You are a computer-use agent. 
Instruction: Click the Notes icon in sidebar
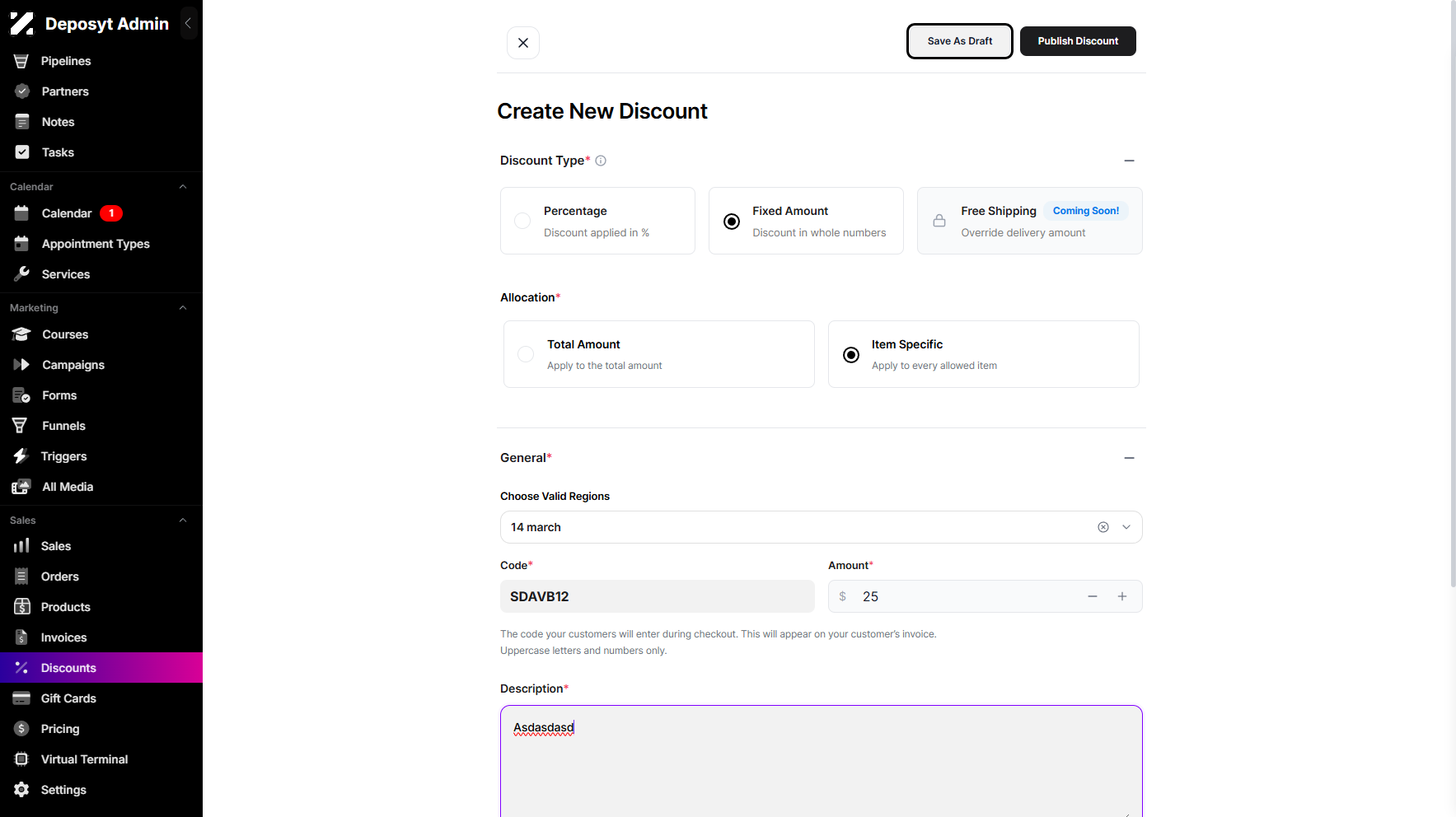[x=22, y=122]
